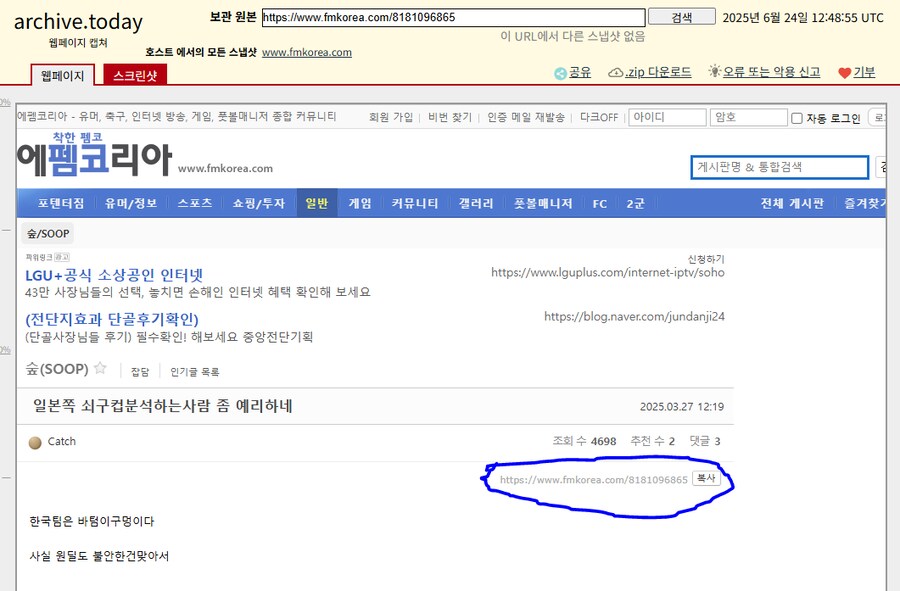This screenshot has width=900, height=591.
Task: Select the 잡담 category tab
Action: coord(140,372)
